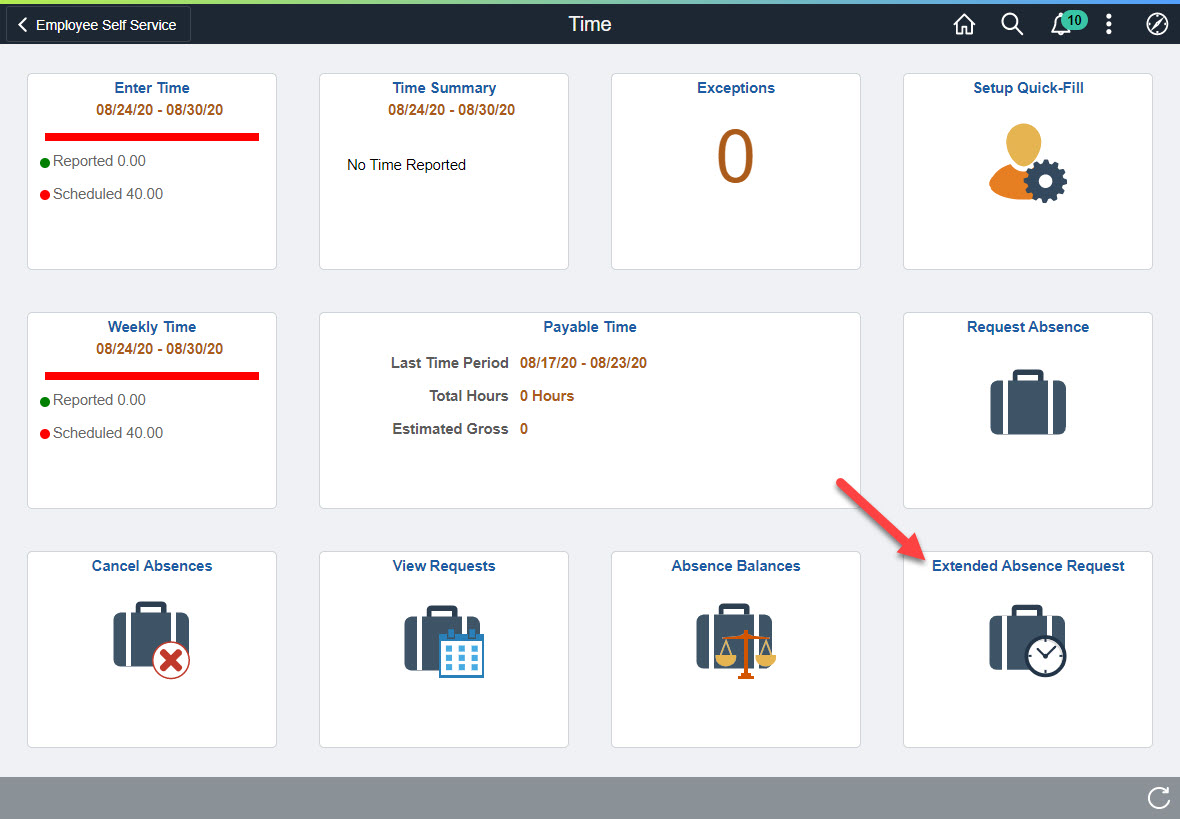This screenshot has height=819, width=1180.
Task: Open Setup Quick-Fill person gear icon
Action: point(1027,163)
